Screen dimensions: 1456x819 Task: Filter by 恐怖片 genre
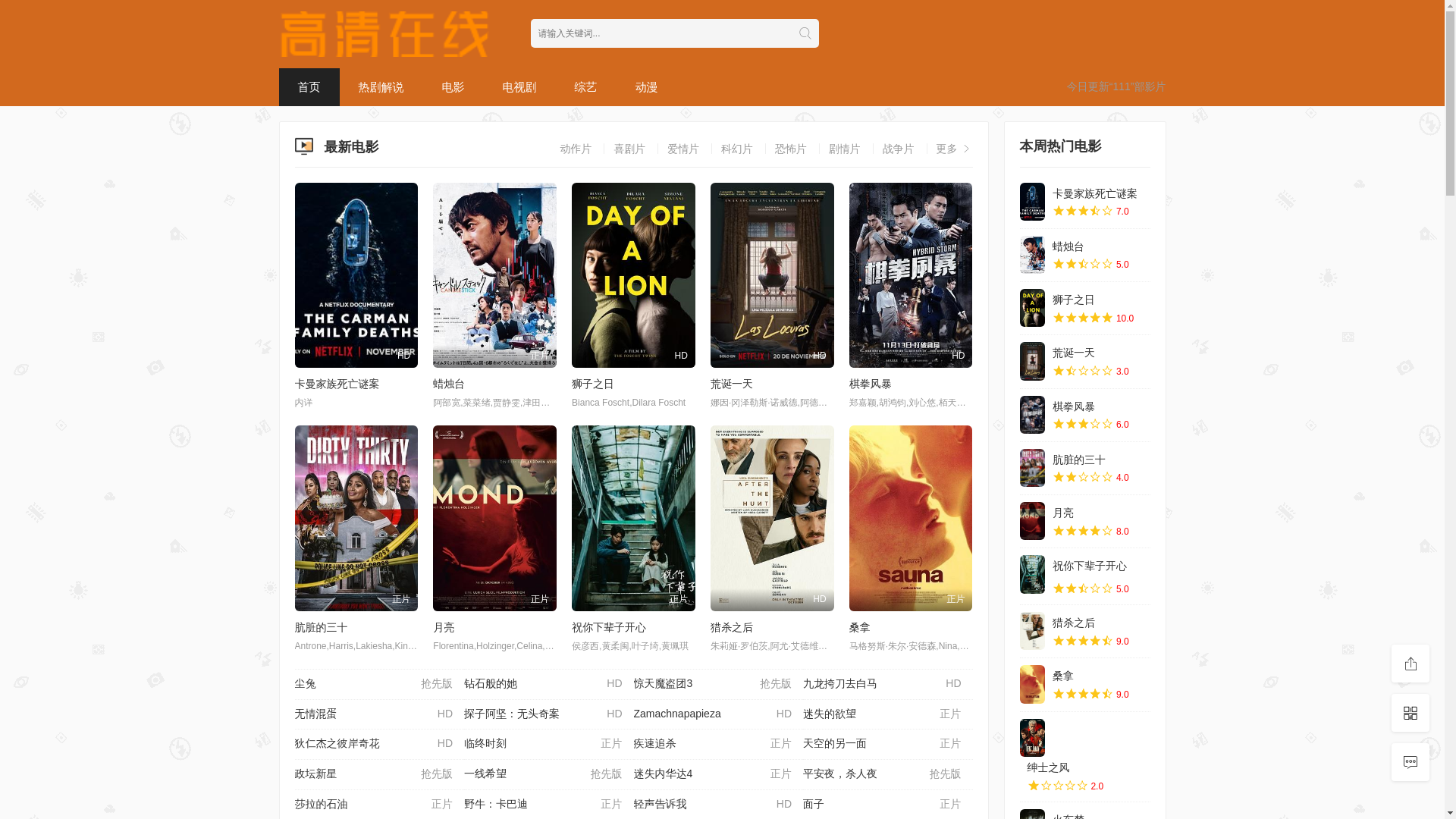point(791,149)
